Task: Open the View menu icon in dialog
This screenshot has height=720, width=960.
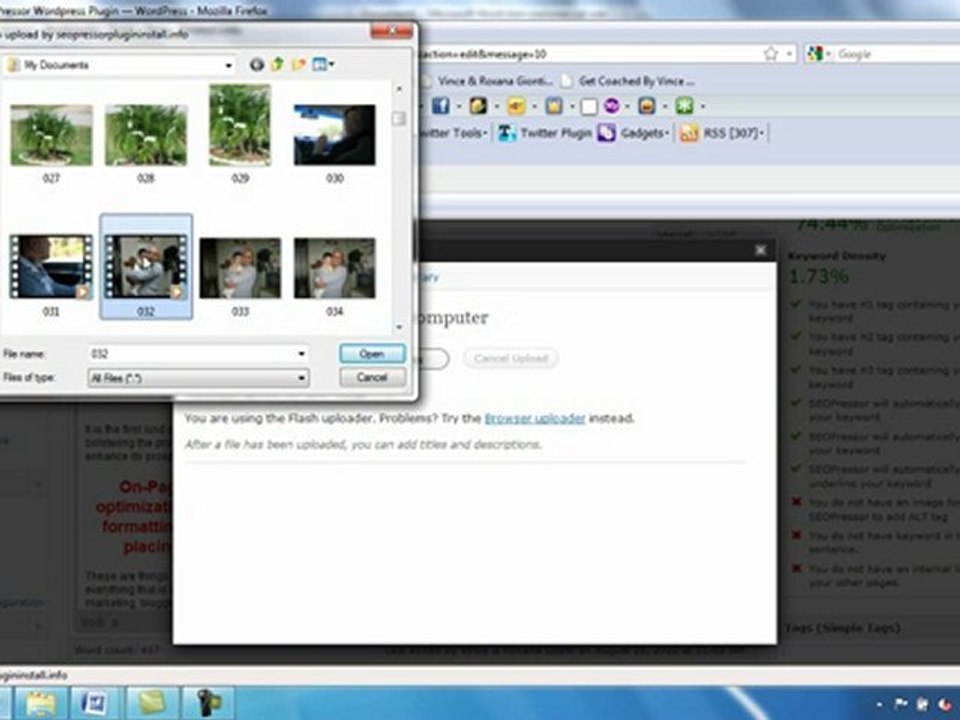Action: coord(323,64)
